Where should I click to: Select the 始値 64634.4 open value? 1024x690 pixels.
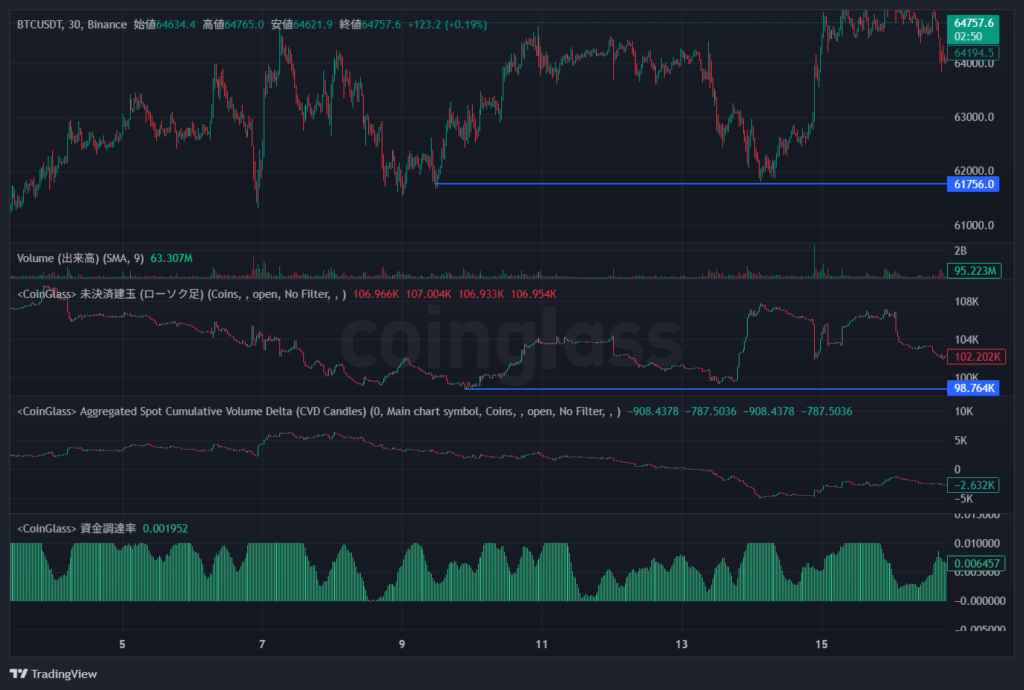pyautogui.click(x=165, y=25)
